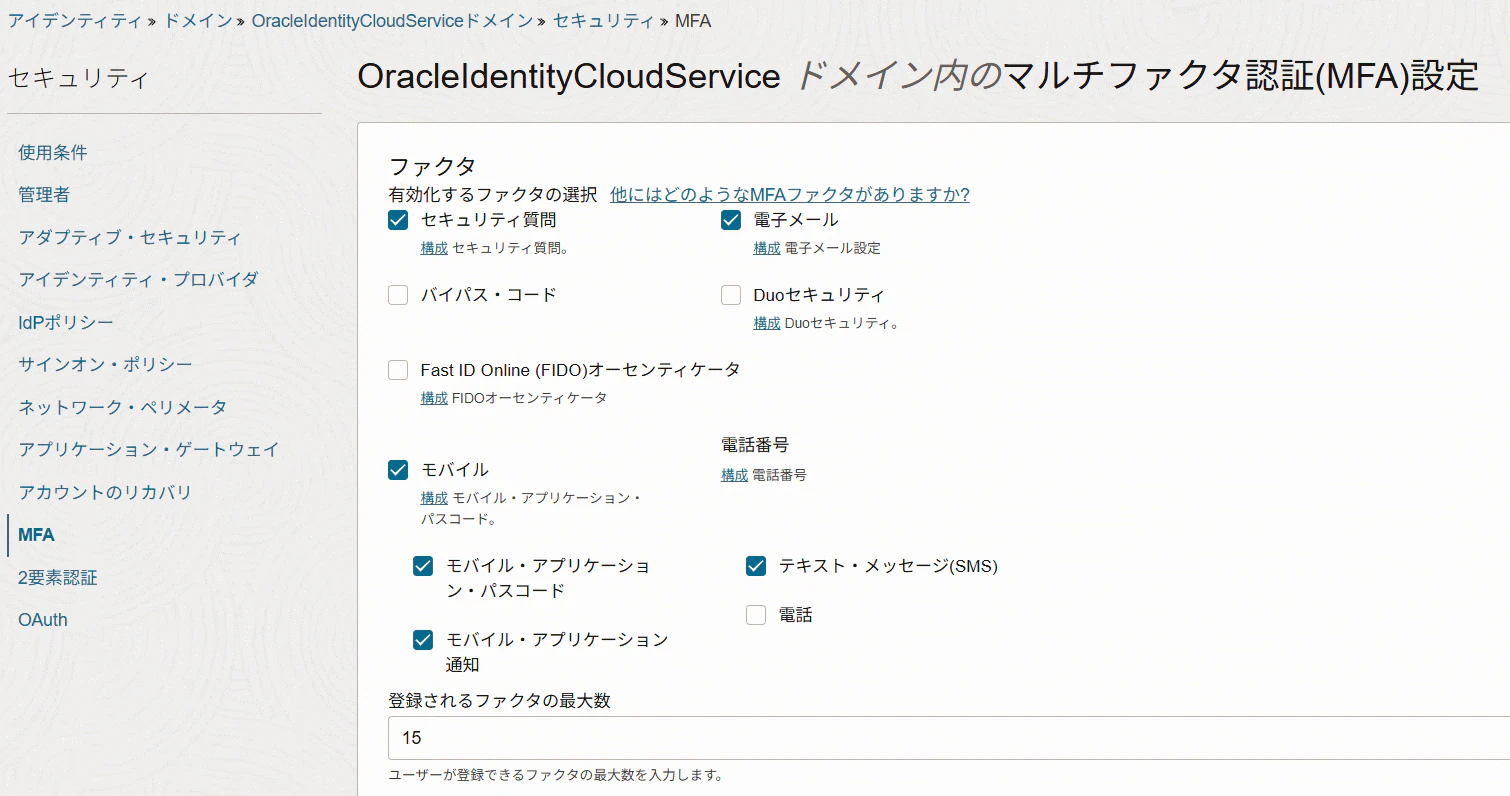
Task: Enable the バイパス・コード checkbox
Action: [x=398, y=295]
